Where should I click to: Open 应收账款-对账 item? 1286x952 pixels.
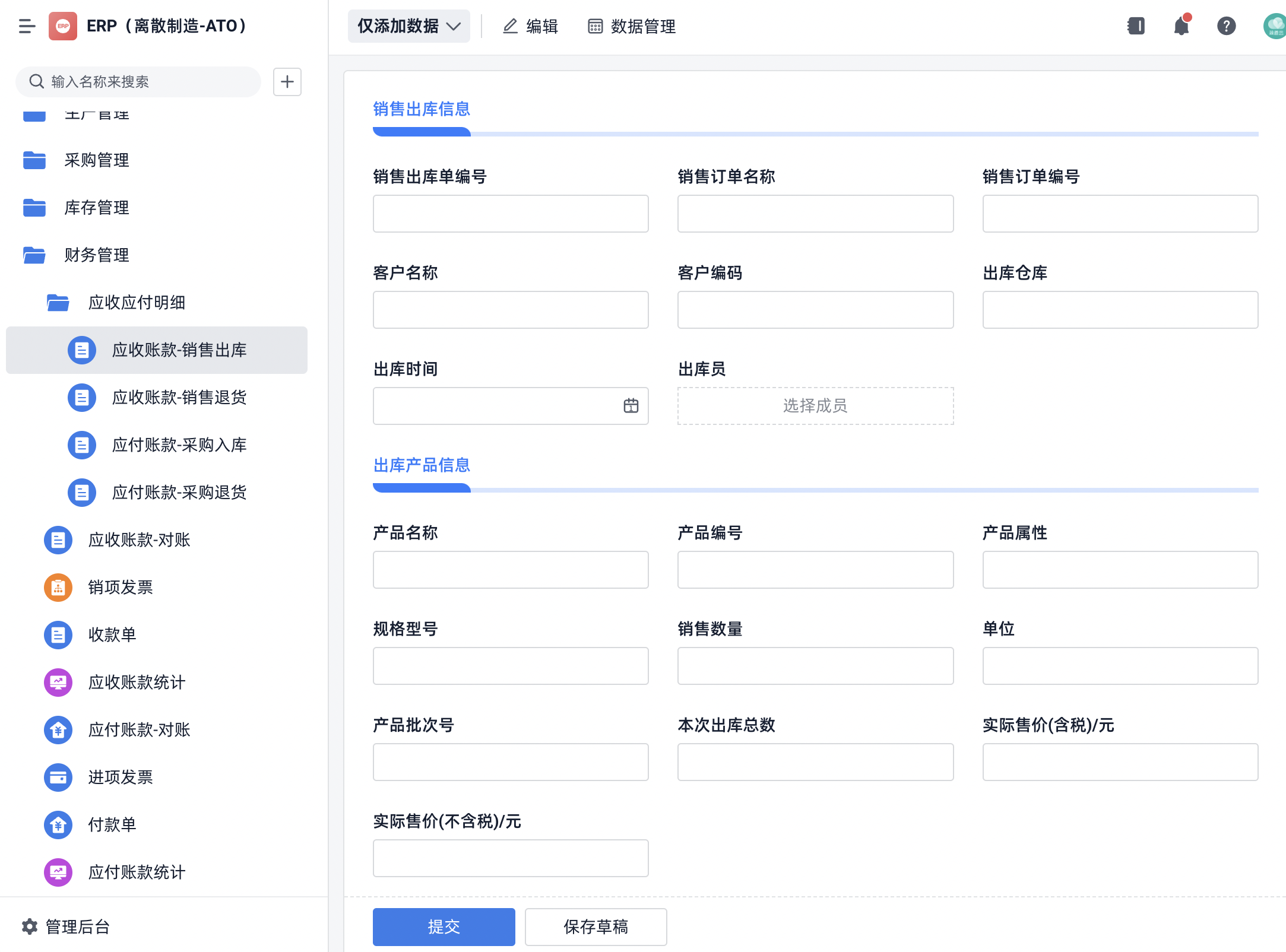(157, 540)
